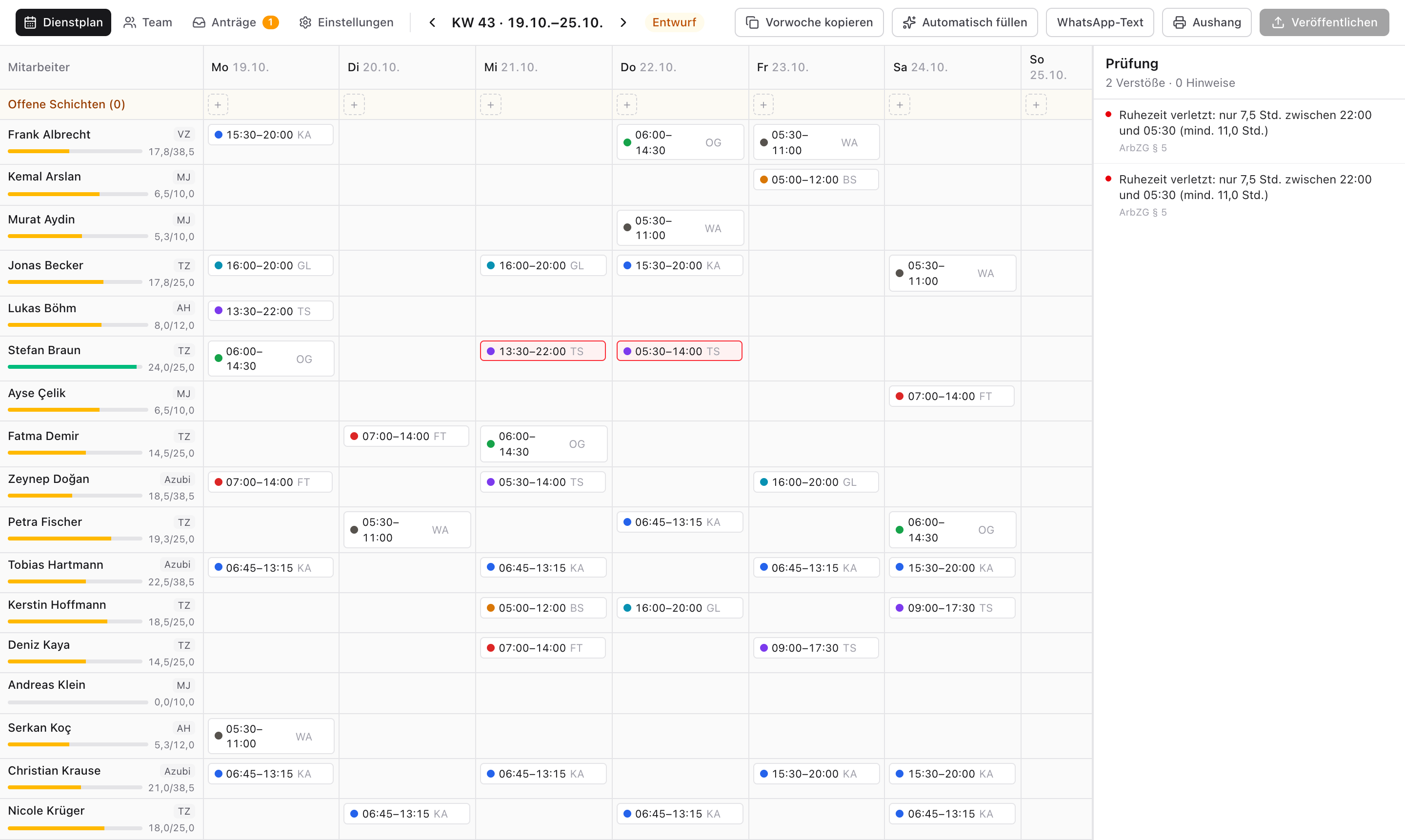Add open shift on Monday 19.10.

[x=218, y=105]
